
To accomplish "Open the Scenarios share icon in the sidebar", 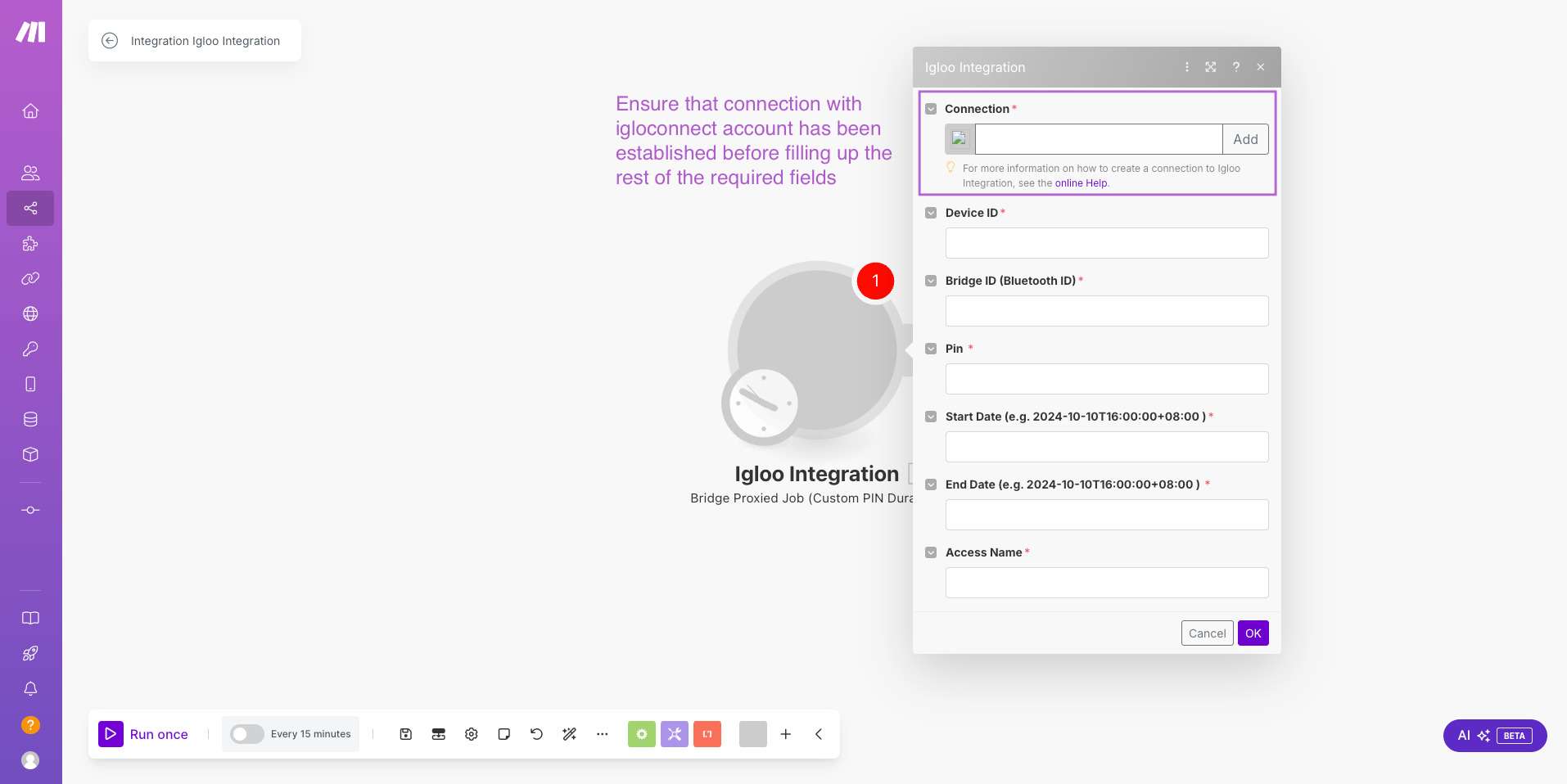I will coord(30,208).
